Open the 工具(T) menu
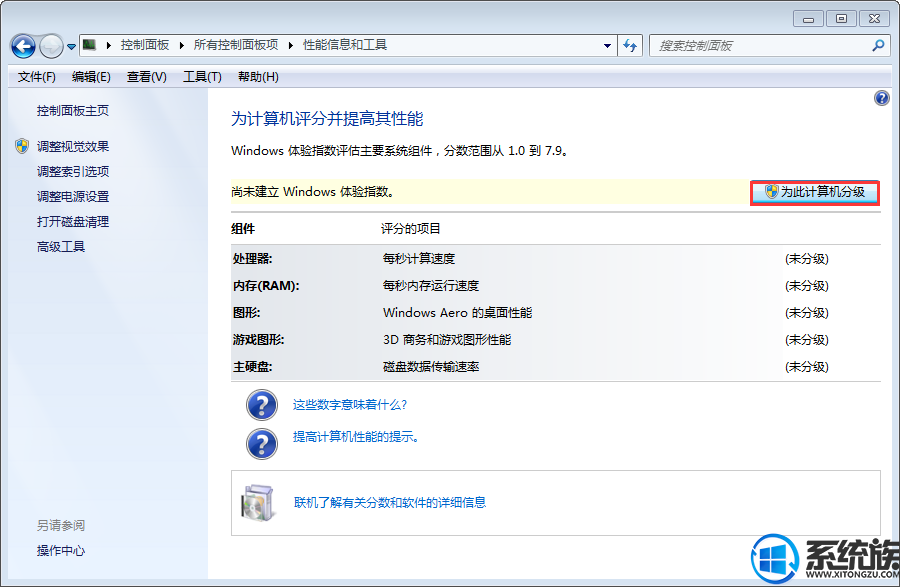Image resolution: width=900 pixels, height=587 pixels. point(202,77)
